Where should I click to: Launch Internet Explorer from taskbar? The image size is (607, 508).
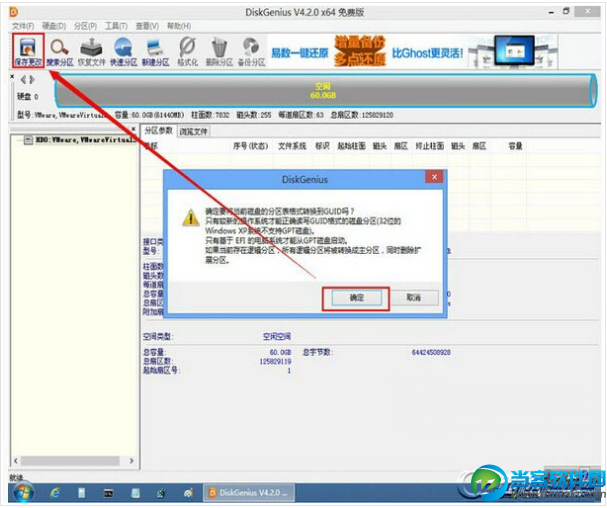(x=55, y=493)
